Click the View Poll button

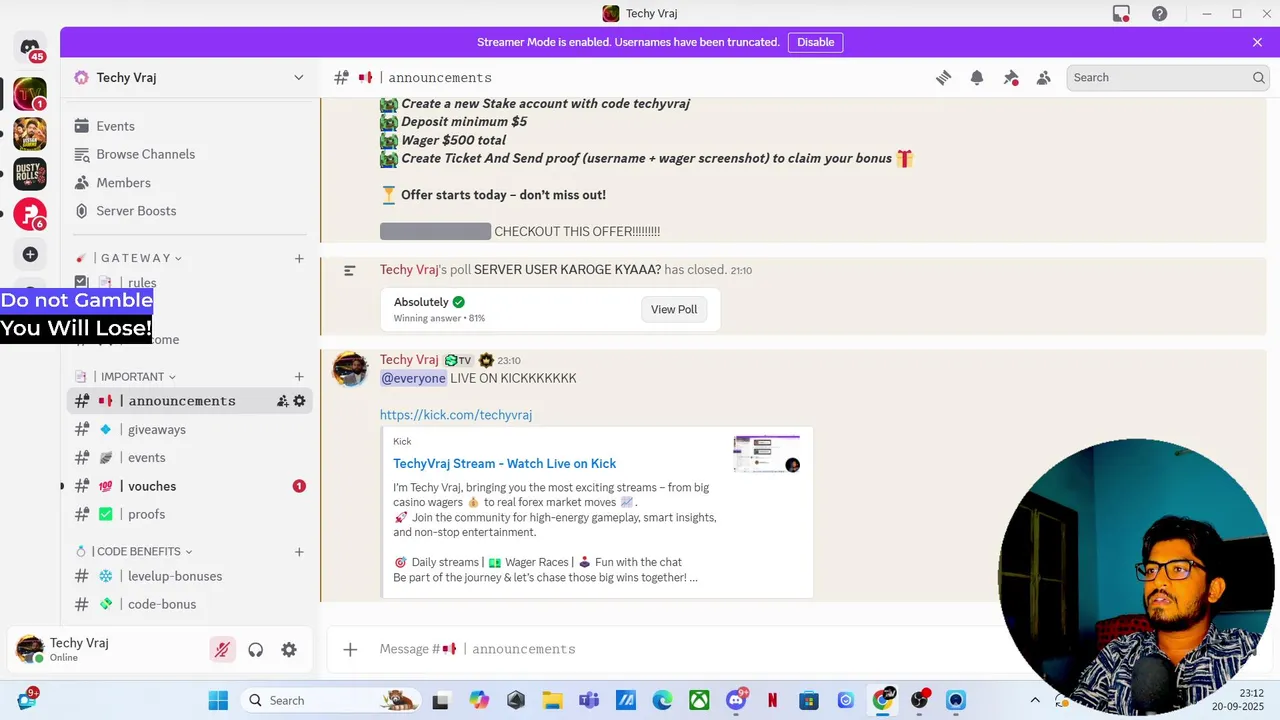tap(674, 310)
